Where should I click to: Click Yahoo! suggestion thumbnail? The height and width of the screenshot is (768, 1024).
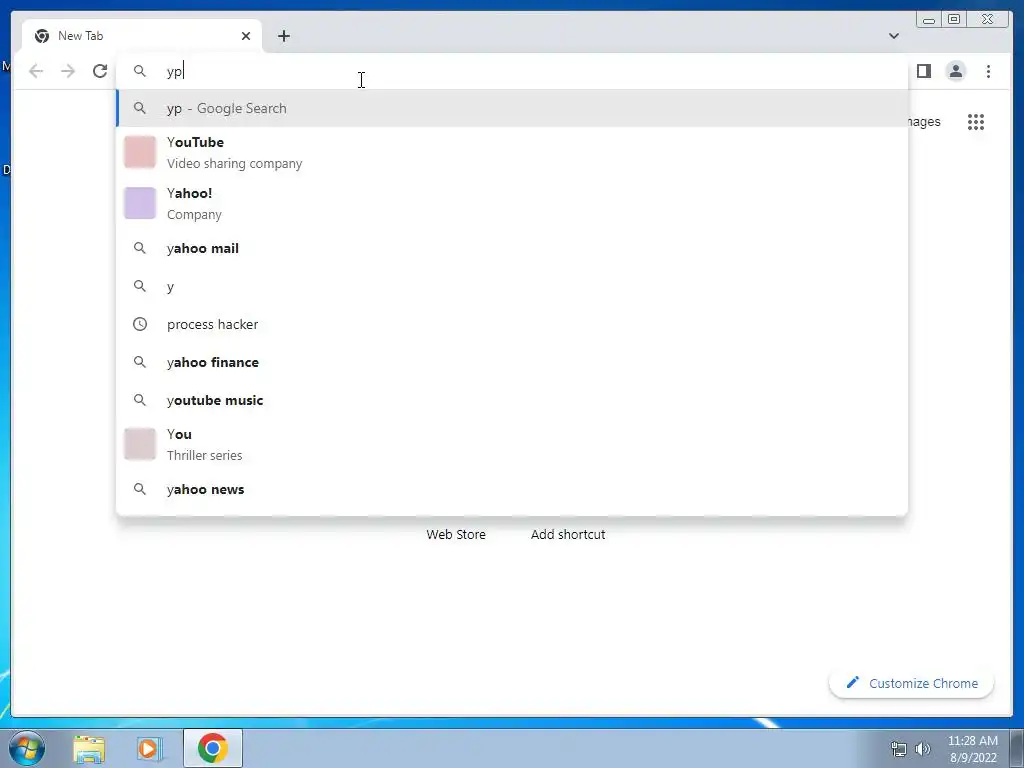coord(140,203)
